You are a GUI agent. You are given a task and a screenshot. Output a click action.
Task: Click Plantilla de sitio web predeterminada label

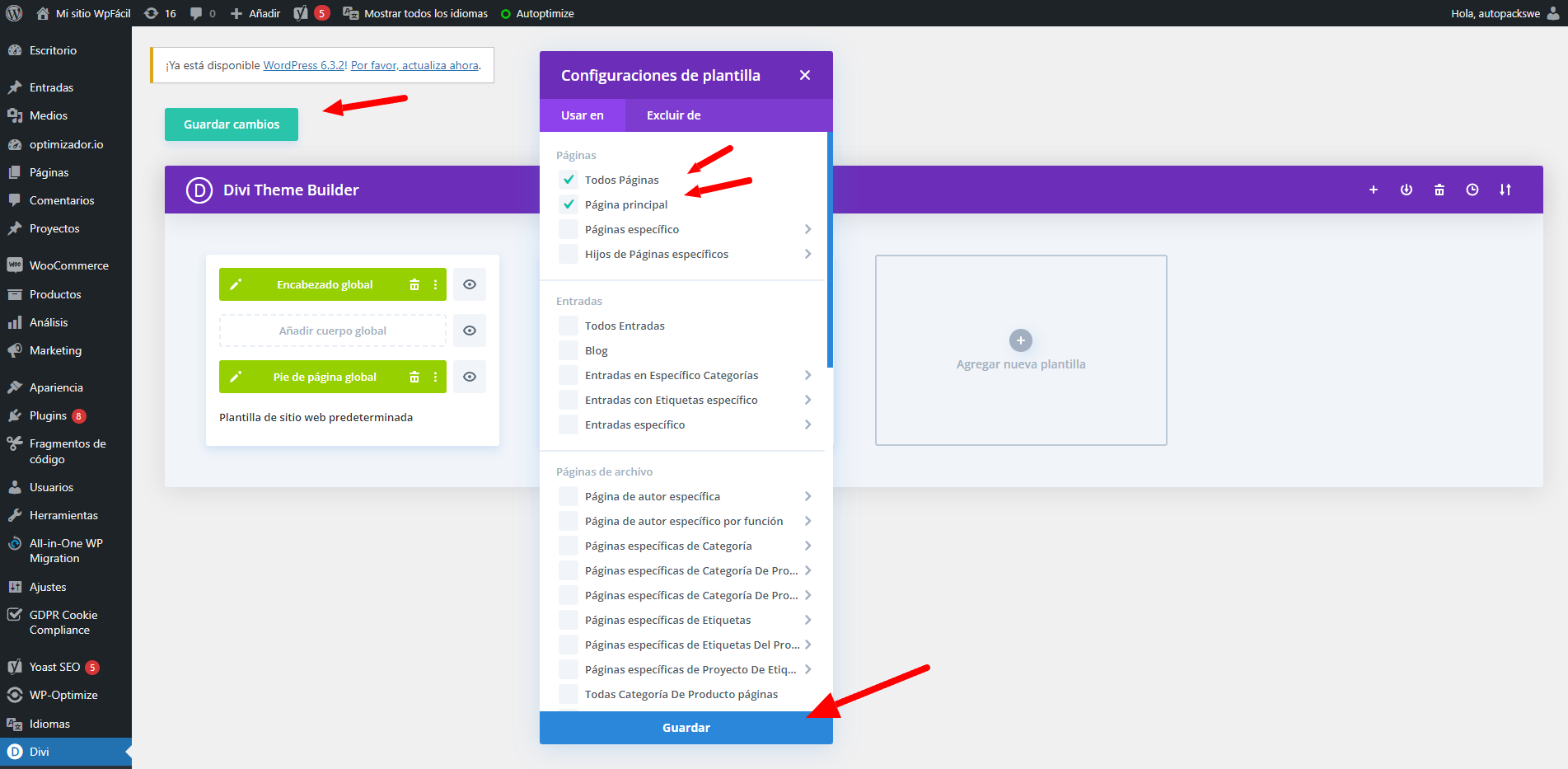click(316, 417)
